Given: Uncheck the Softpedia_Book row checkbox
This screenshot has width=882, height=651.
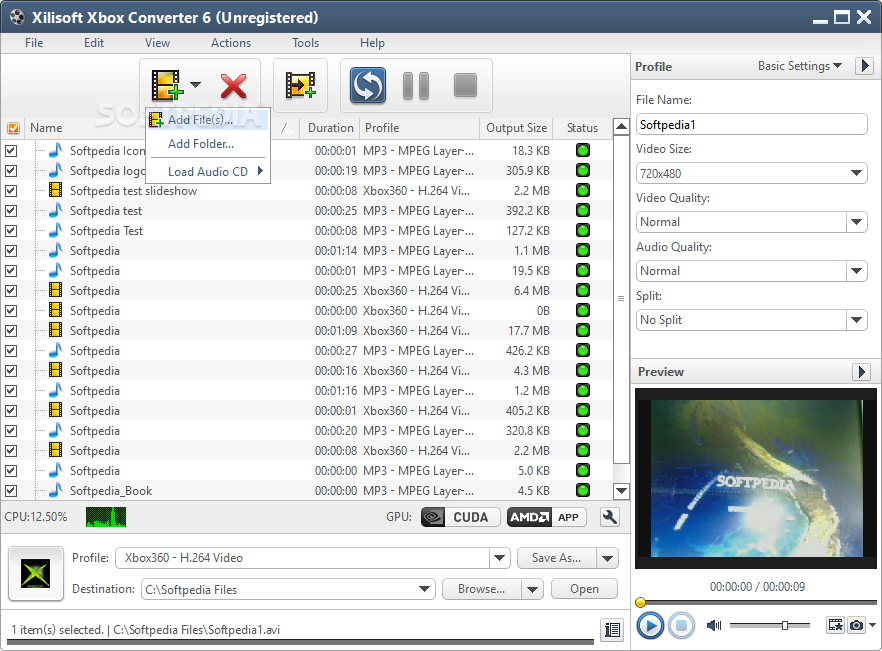Looking at the screenshot, I should point(11,491).
